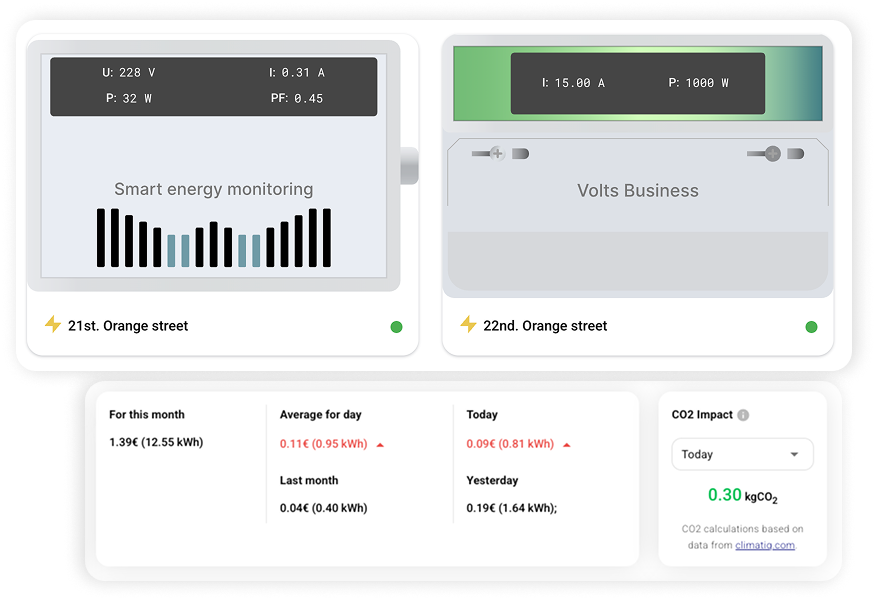
Task: Click the lightning bolt icon beside 21st. Orange street
Action: [52, 326]
